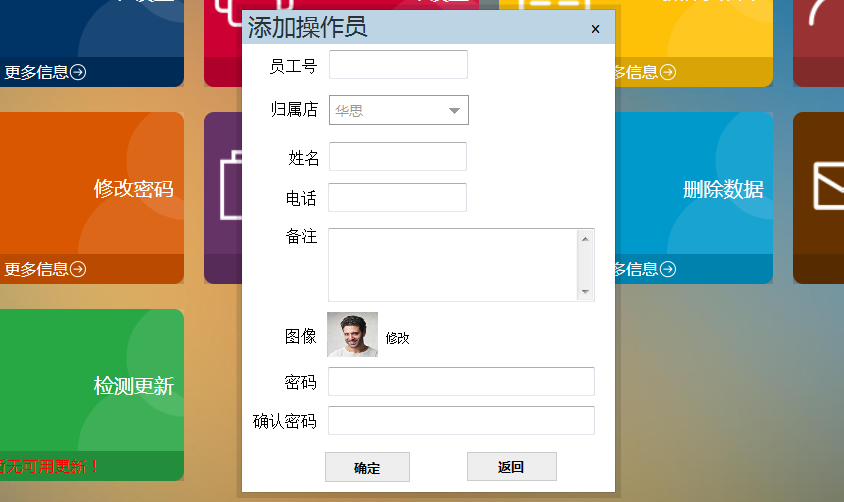Screen dimensions: 844x502
Task: Click the briefcase icon on purple tile
Action: (222, 186)
